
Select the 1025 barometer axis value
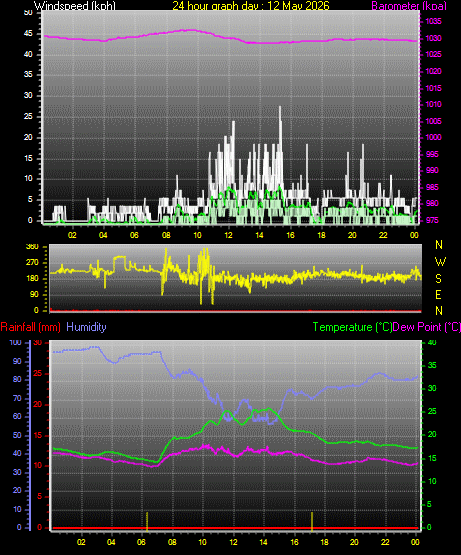433,55
